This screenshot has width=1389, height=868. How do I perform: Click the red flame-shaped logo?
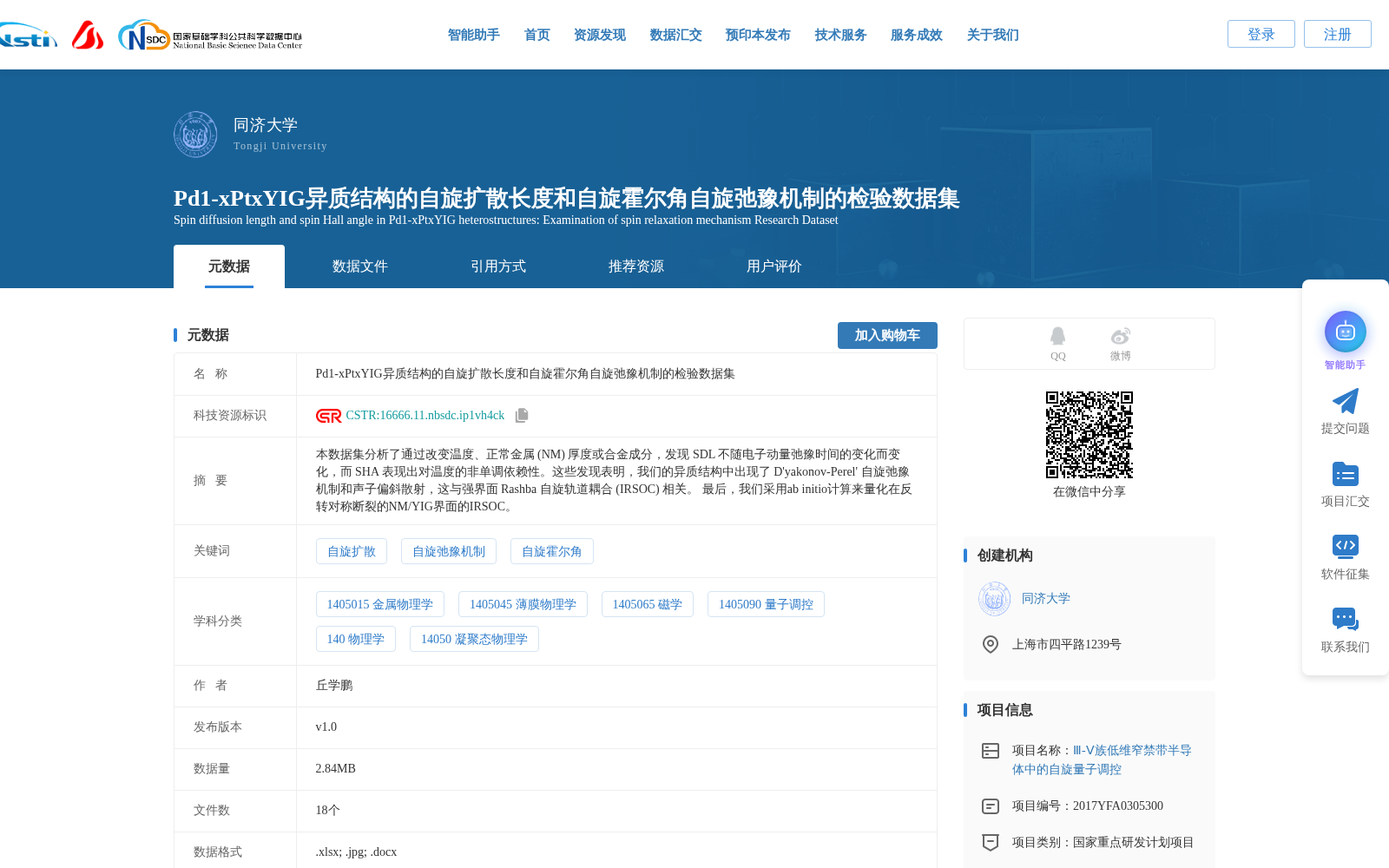pyautogui.click(x=88, y=35)
